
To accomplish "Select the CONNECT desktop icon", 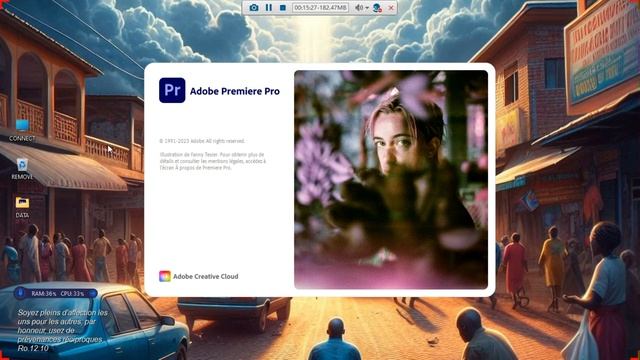I will tap(22, 130).
